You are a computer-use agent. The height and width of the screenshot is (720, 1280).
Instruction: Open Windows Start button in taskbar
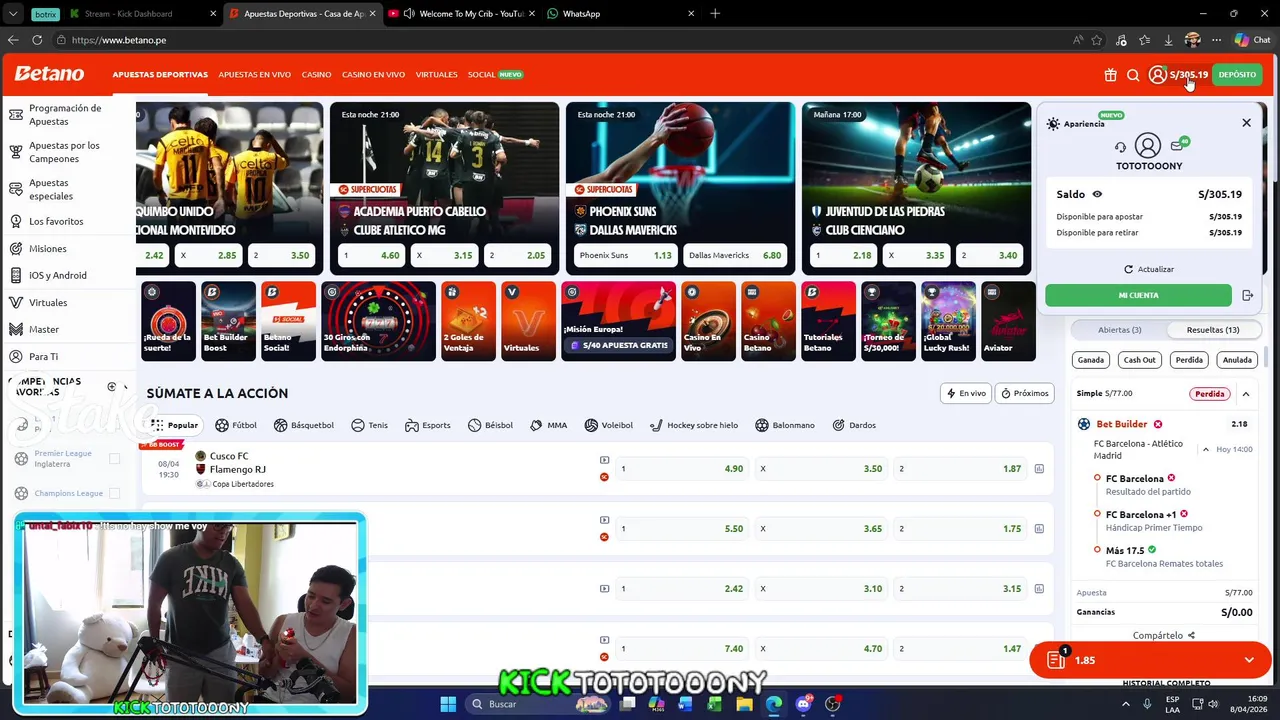(x=448, y=704)
